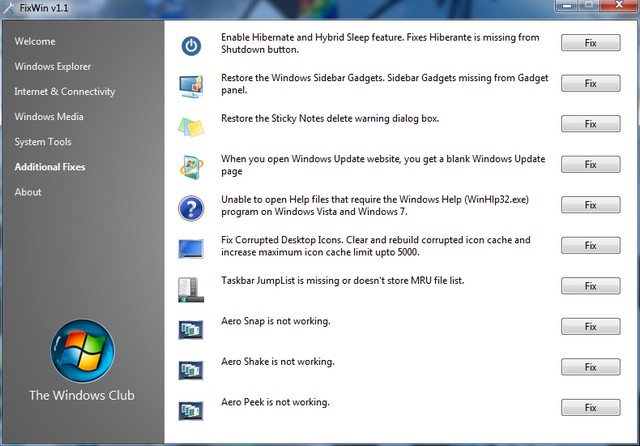Click 'Aero Shake is not working.' description
This screenshot has width=640, height=446.
278,362
